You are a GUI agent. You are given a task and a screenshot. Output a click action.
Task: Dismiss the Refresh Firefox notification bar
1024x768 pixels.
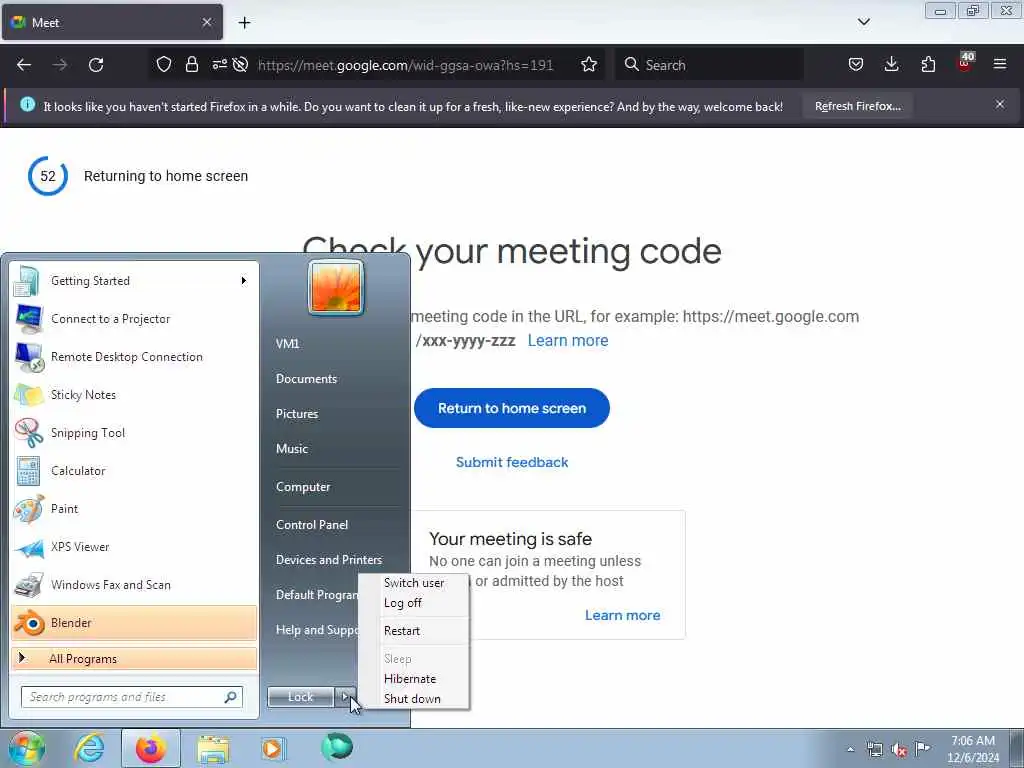1000,104
